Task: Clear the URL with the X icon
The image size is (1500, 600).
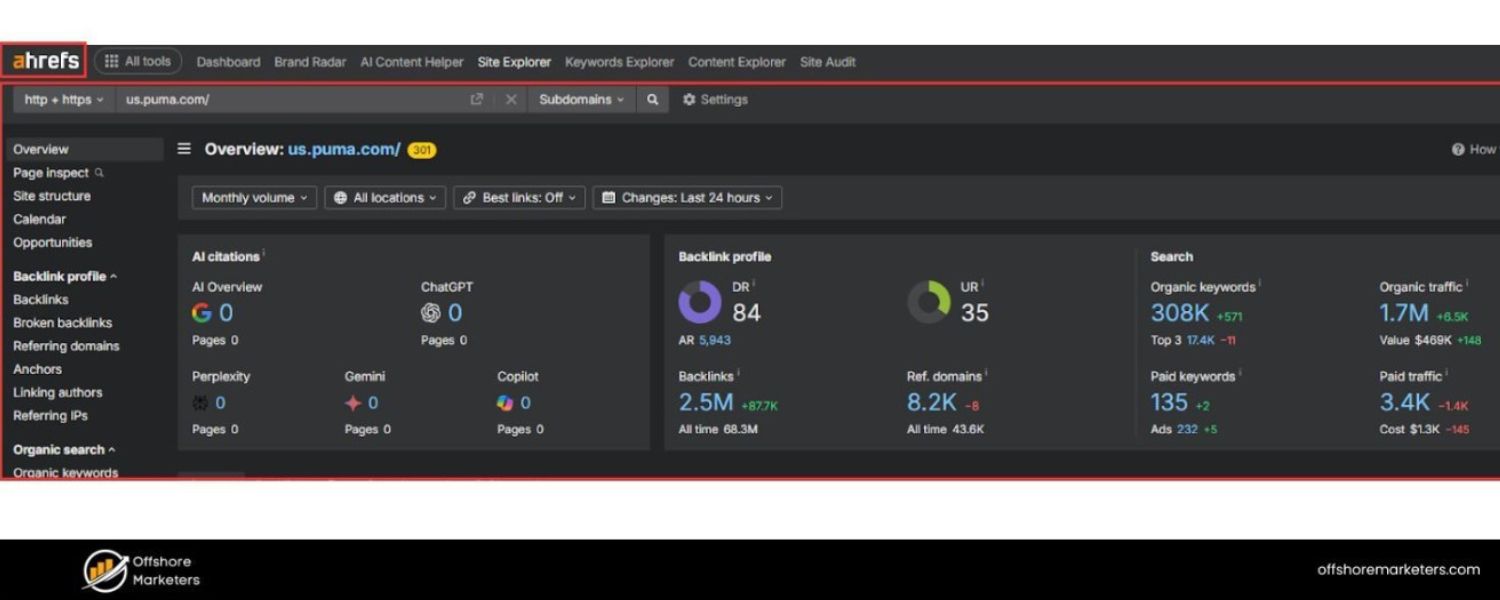Action: 511,100
